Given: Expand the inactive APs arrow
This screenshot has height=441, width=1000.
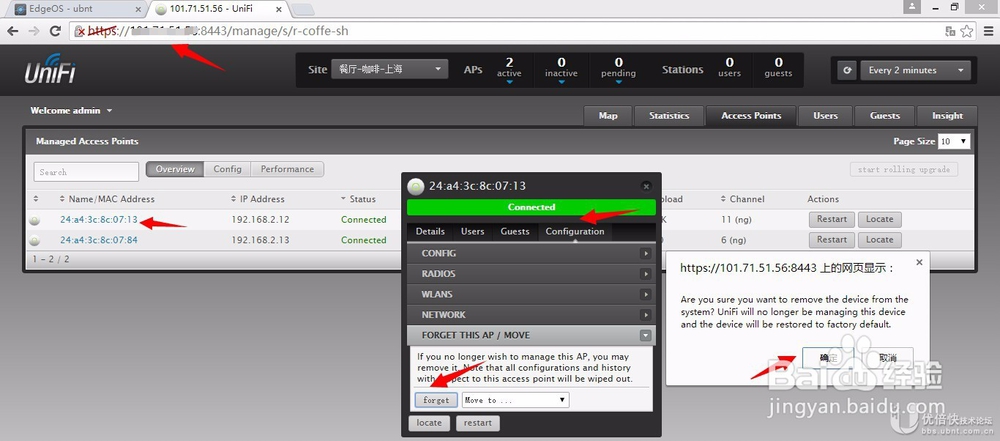Looking at the screenshot, I should point(561,82).
